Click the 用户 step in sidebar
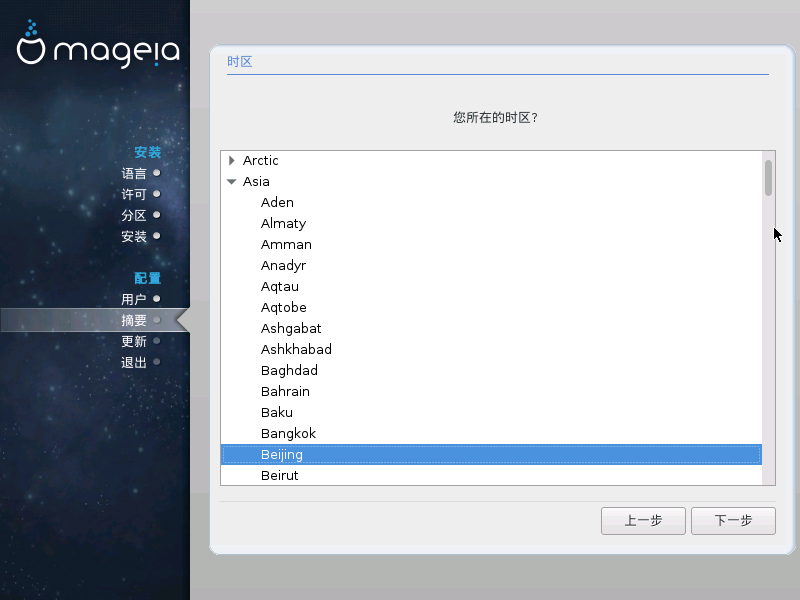Screen dimensions: 800x600 (134, 299)
